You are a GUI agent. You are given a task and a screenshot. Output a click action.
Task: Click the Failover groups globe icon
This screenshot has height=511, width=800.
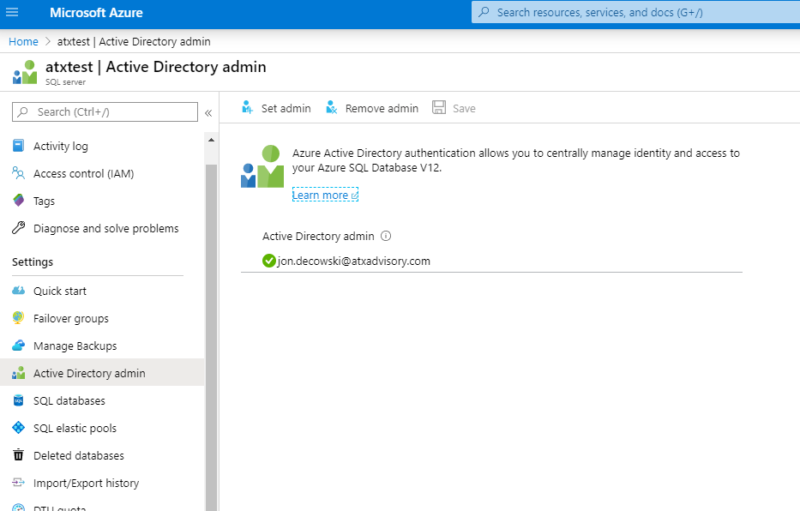[x=18, y=318]
